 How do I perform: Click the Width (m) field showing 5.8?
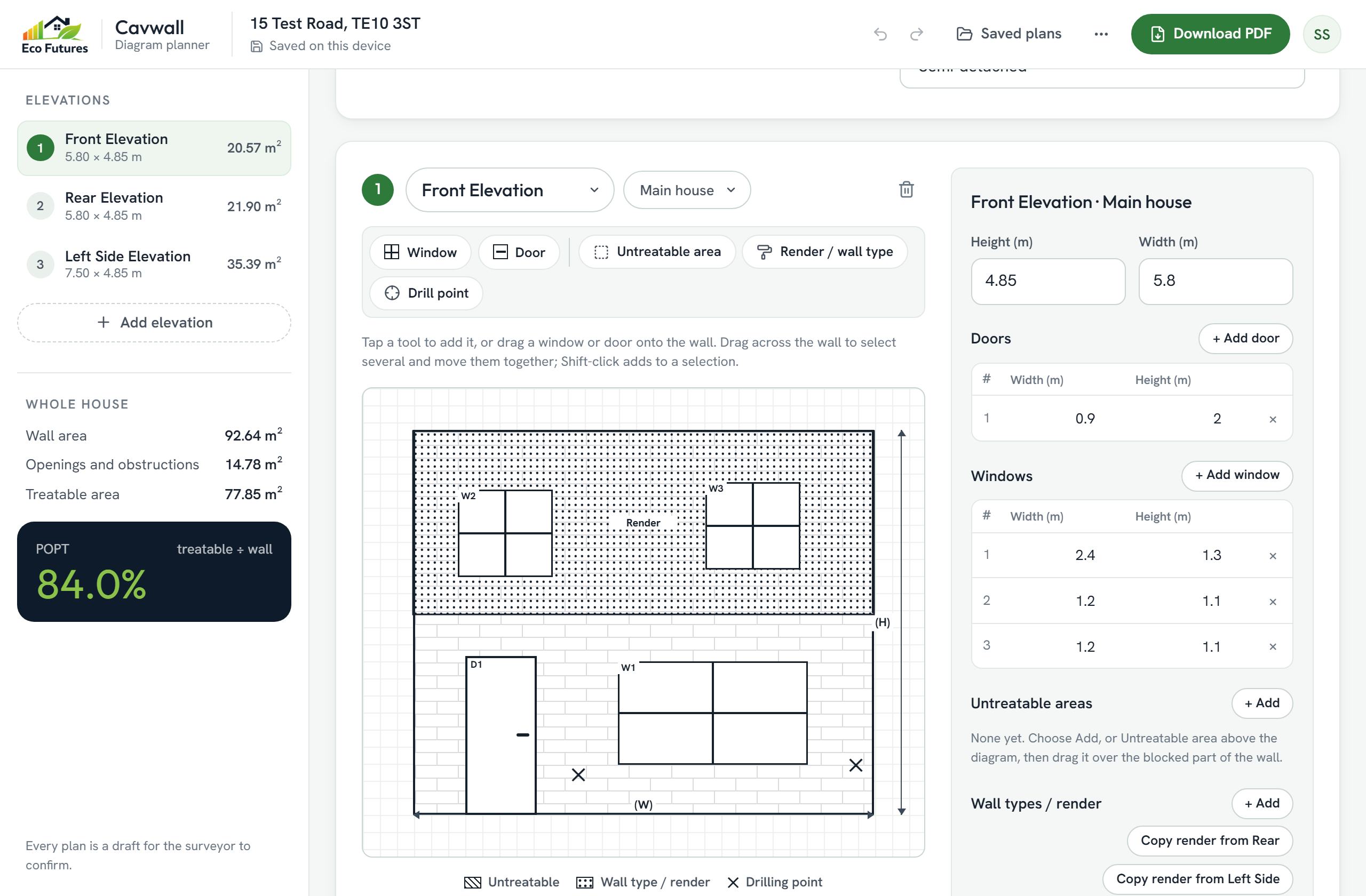point(1215,281)
